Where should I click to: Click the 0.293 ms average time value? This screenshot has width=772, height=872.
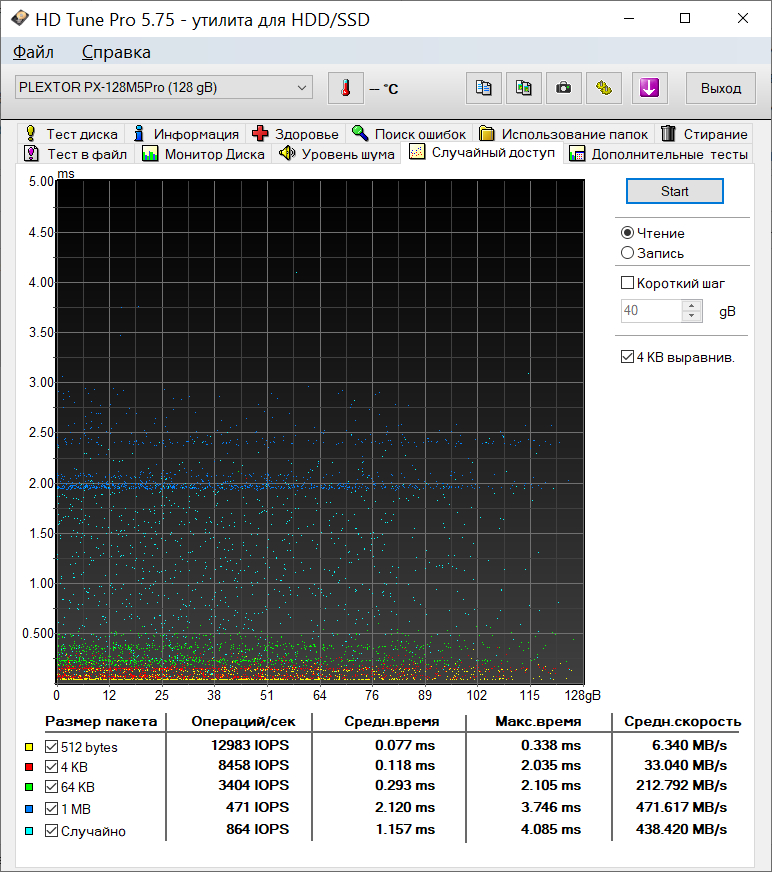pyautogui.click(x=405, y=785)
